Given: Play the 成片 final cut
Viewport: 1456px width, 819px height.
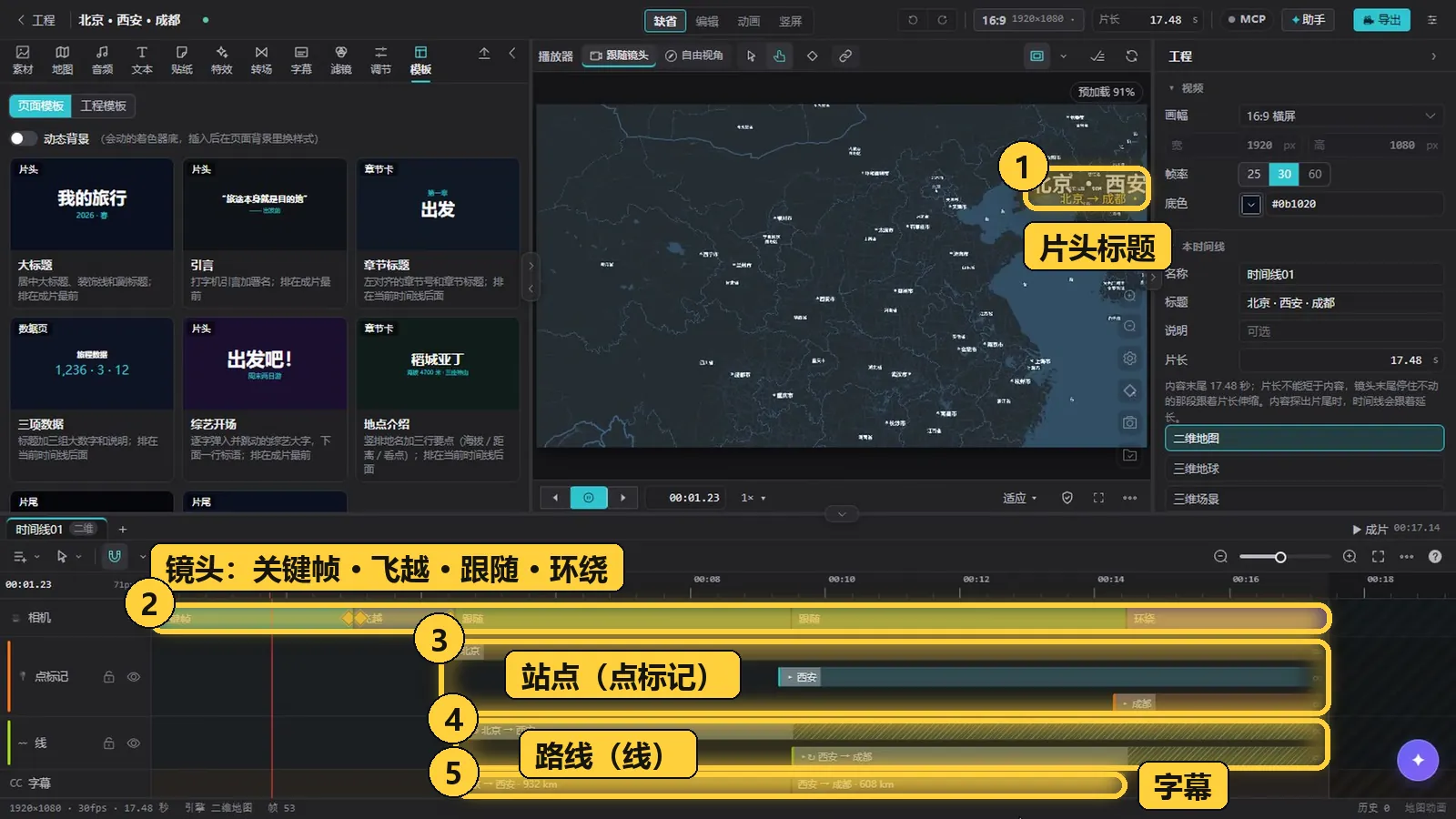Looking at the screenshot, I should pos(1370,529).
